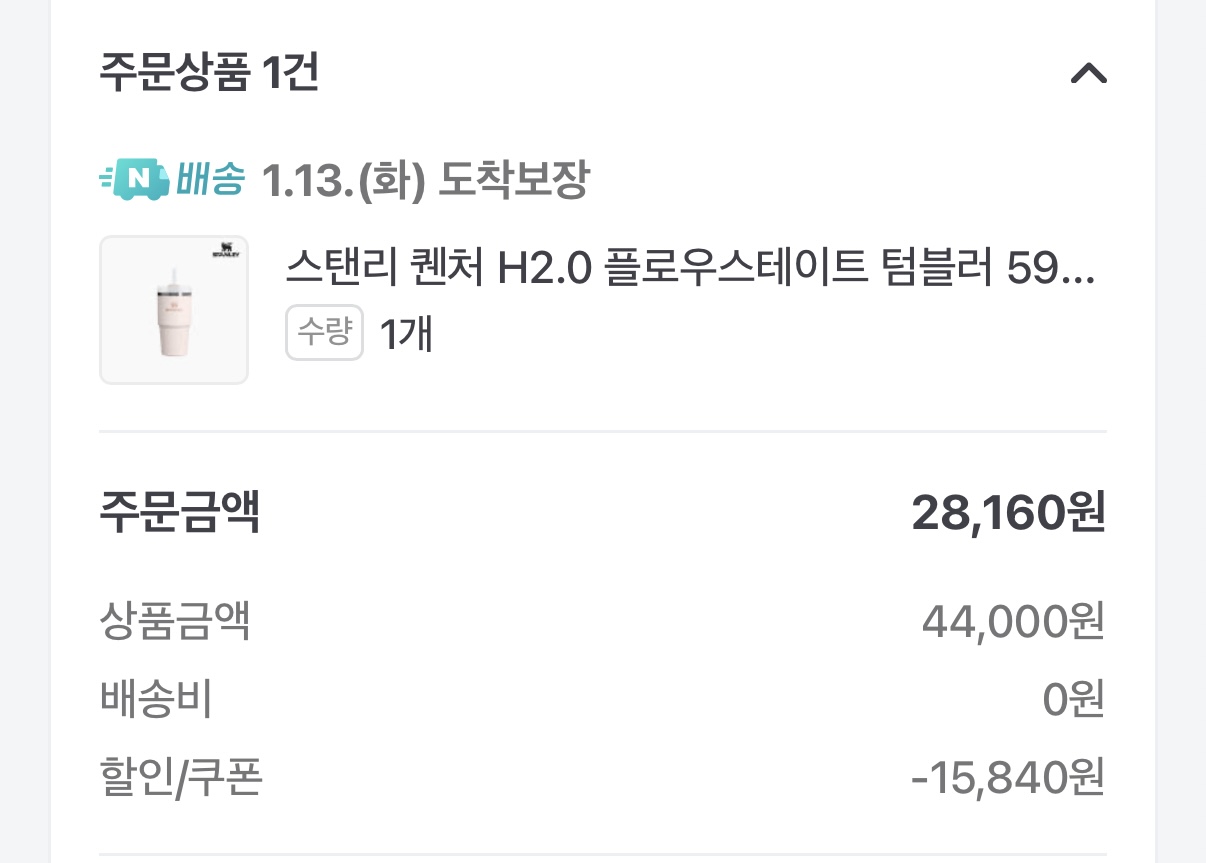
Task: Click the 주문금액 label
Action: pos(180,512)
